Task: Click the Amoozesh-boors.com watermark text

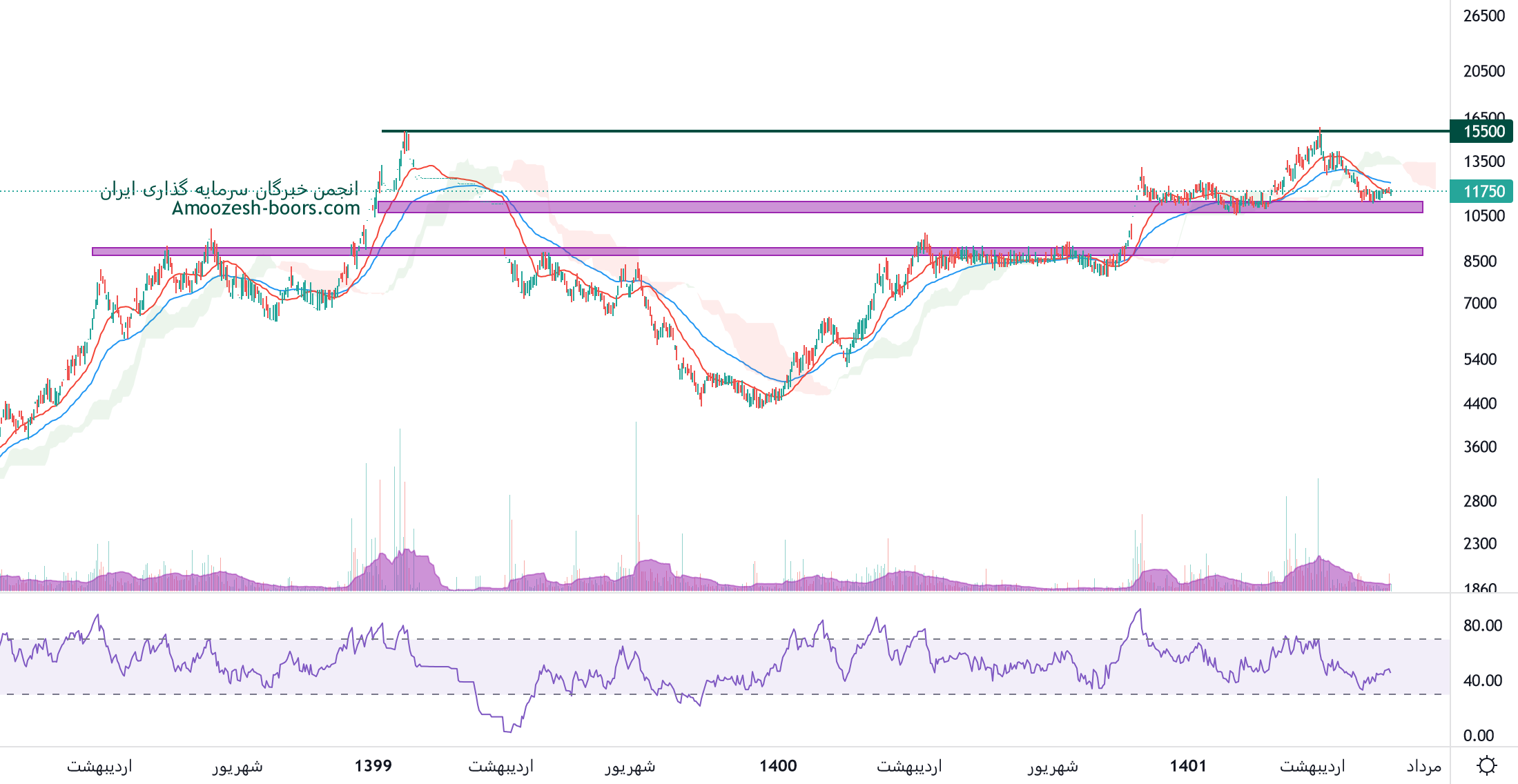Action: (266, 208)
